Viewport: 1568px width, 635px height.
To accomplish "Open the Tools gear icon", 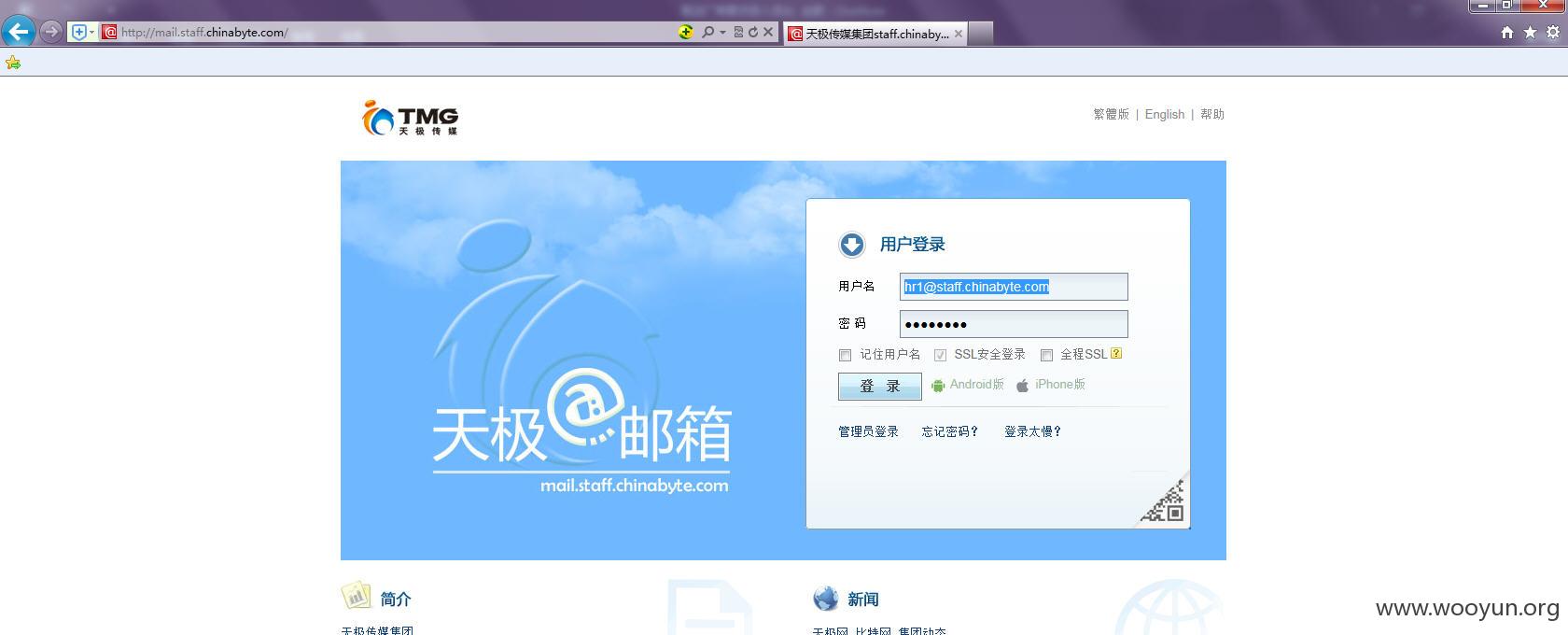I will [x=1553, y=32].
